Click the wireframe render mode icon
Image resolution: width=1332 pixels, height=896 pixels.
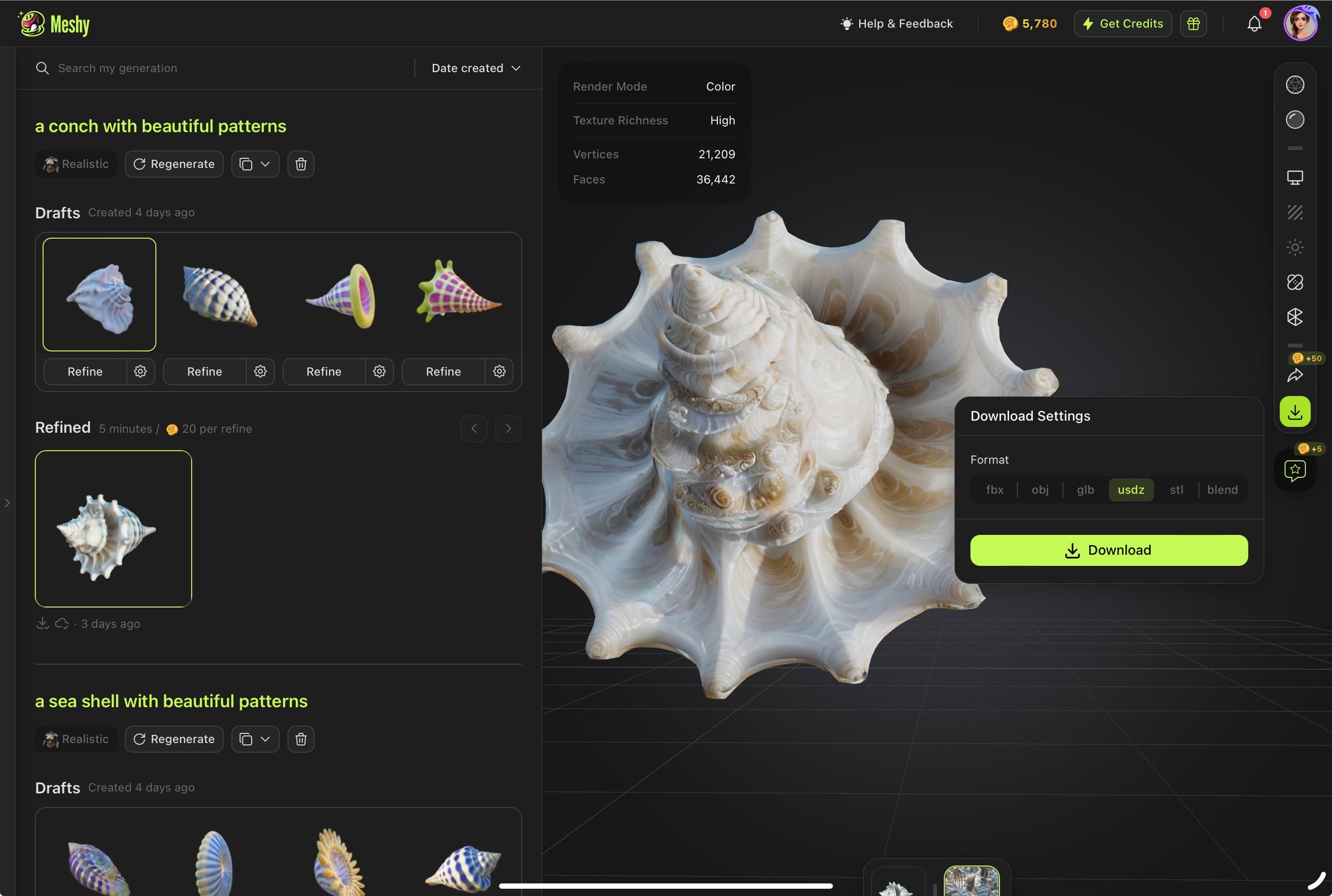(x=1295, y=85)
